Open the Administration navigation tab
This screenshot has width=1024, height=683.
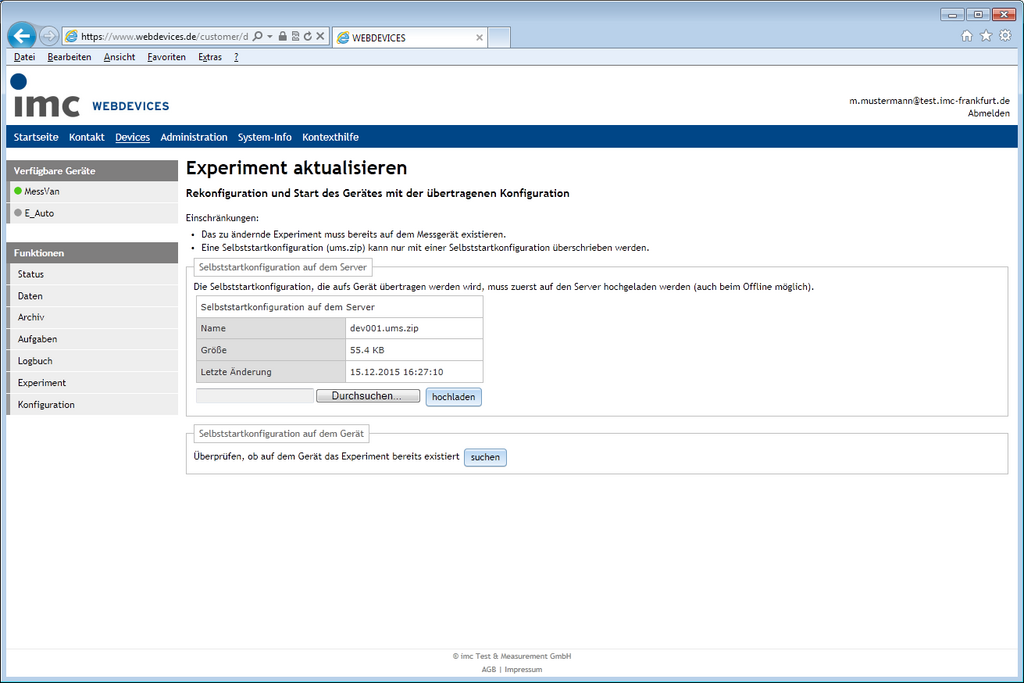click(193, 137)
